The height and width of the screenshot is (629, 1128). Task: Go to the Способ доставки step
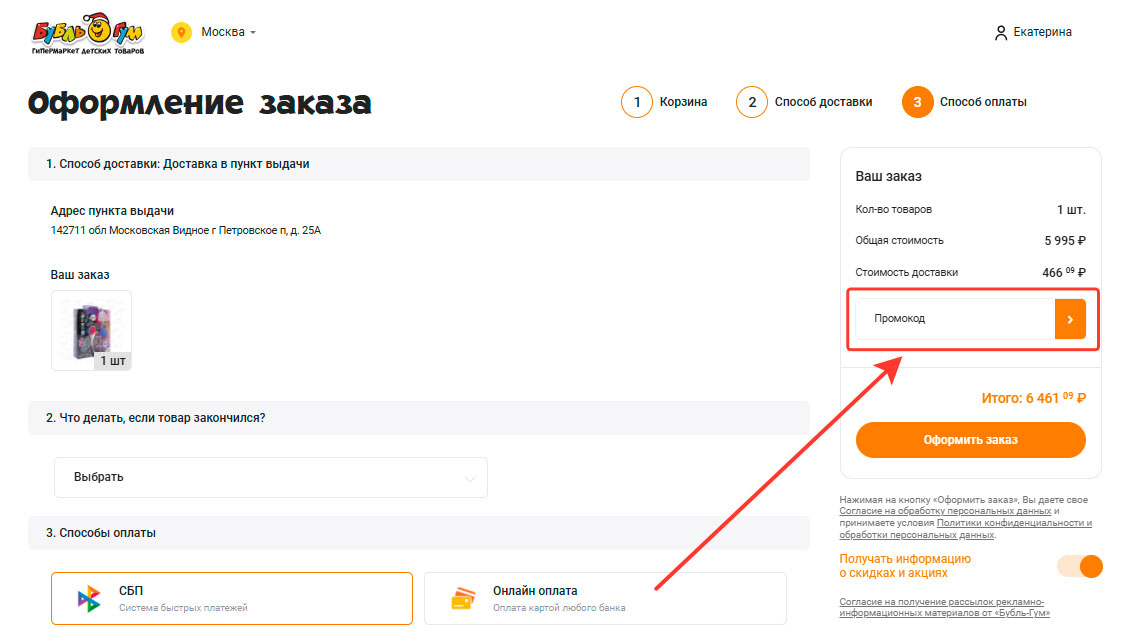point(823,102)
